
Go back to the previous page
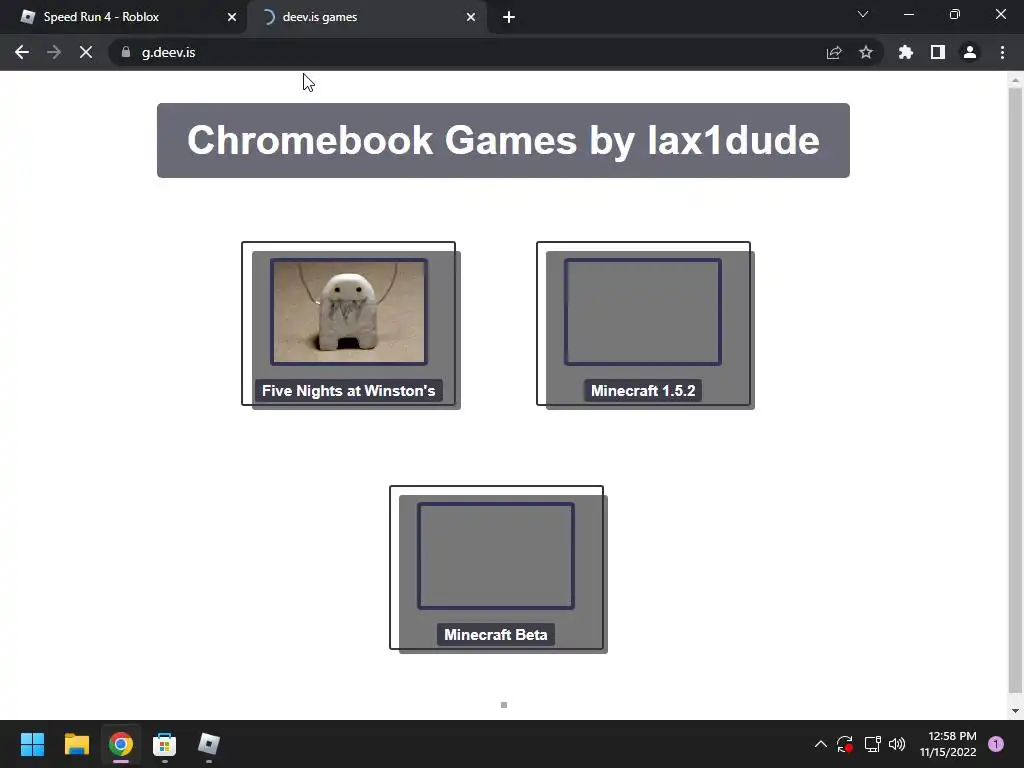point(22,52)
